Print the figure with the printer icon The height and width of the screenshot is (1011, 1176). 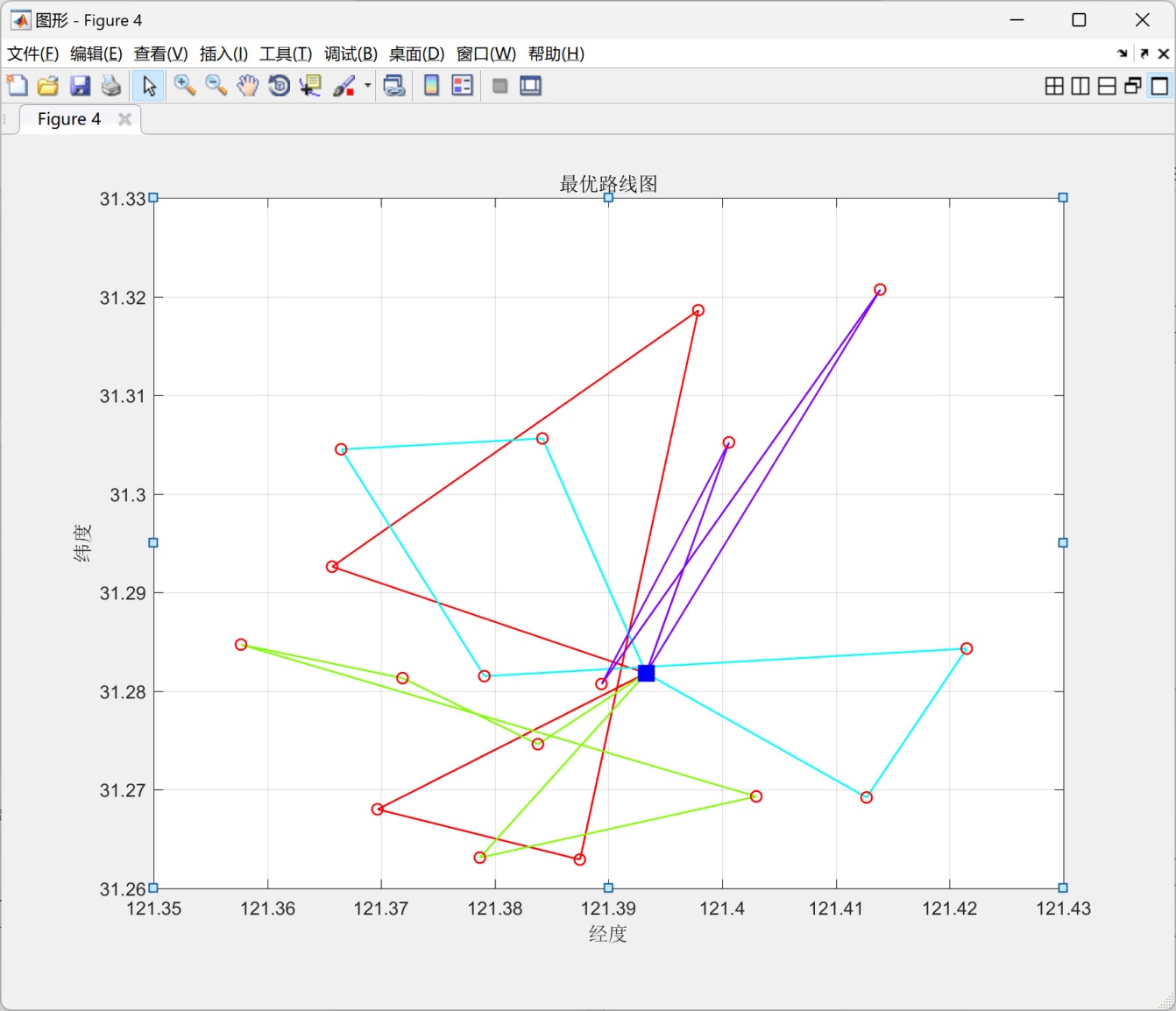point(111,86)
